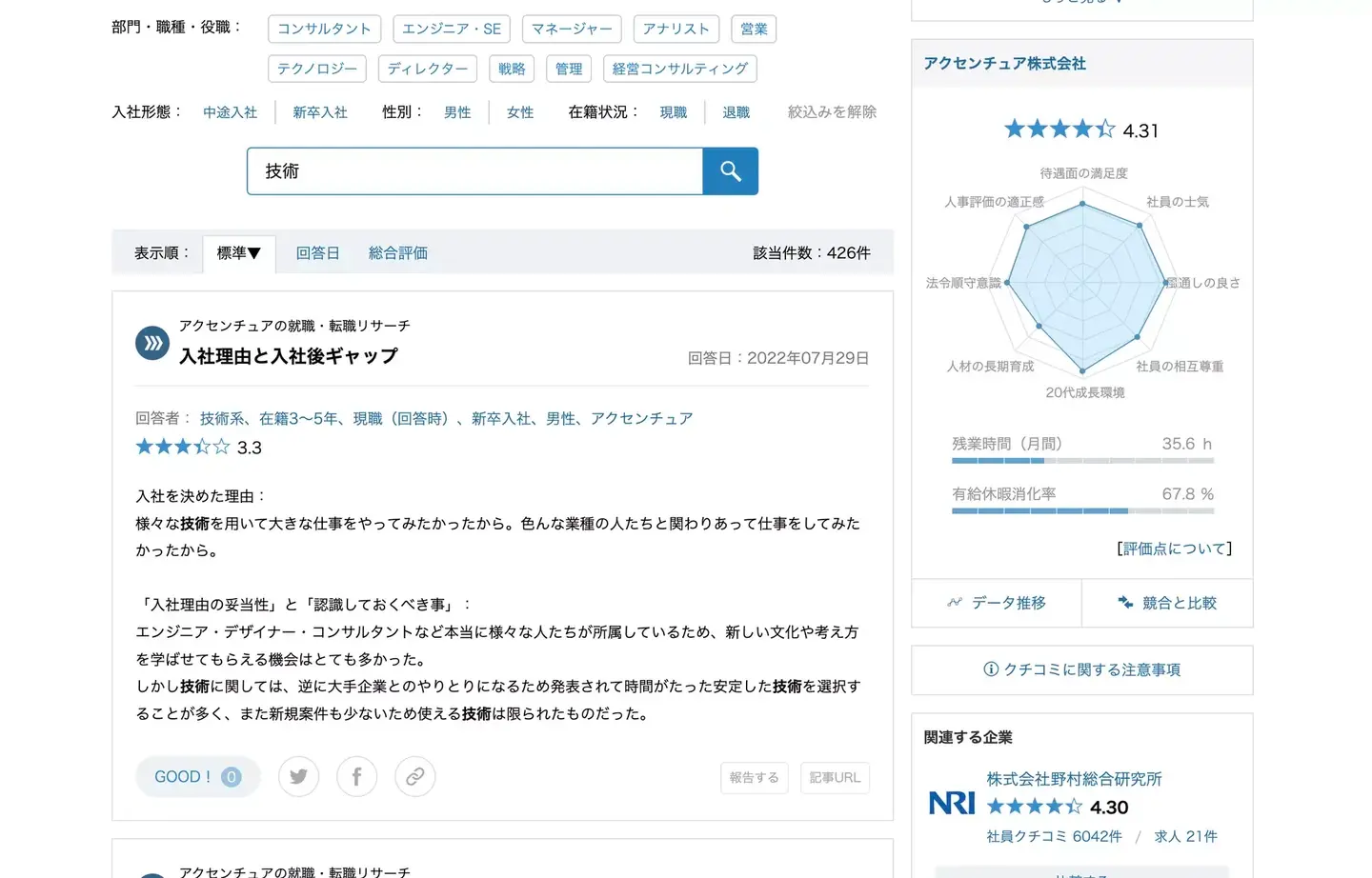Toggle 退職 status filter
Viewport: 1372px width, 878px height.
[x=736, y=112]
